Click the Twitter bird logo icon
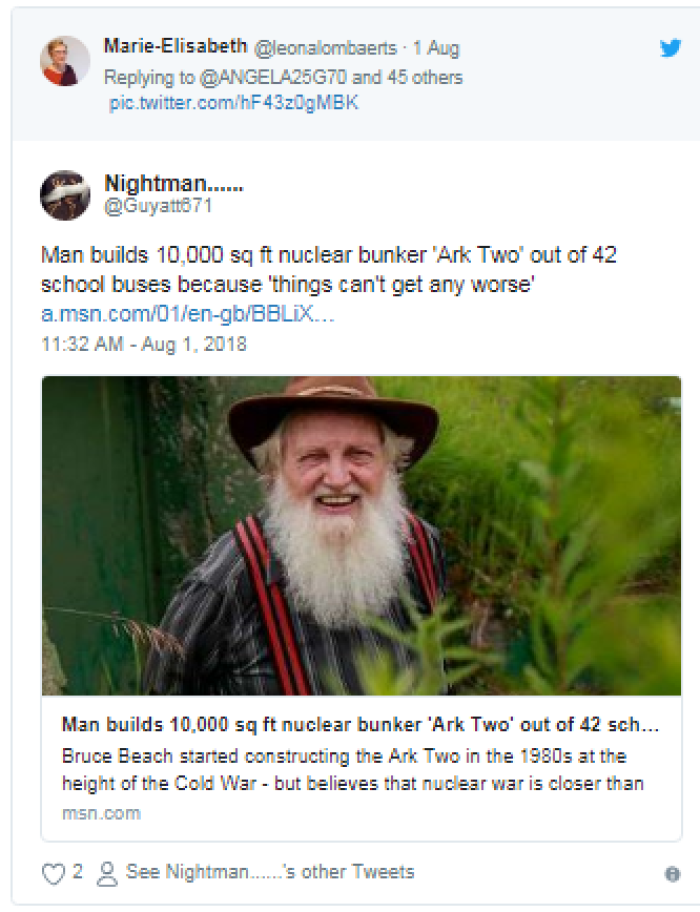Screen dimensions: 700x912 click(670, 48)
